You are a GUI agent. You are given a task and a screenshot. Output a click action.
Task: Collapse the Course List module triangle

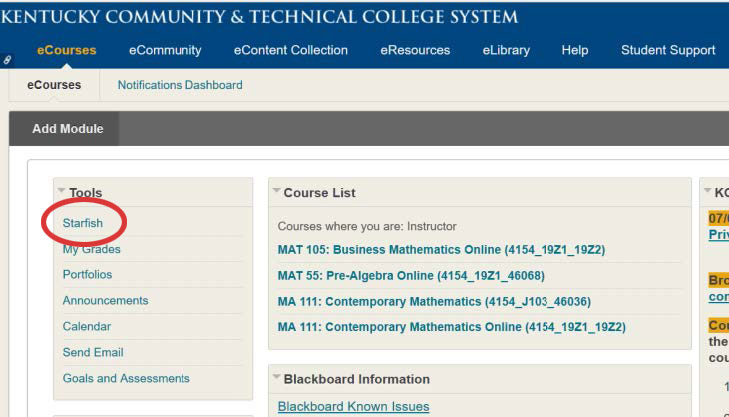pos(276,190)
